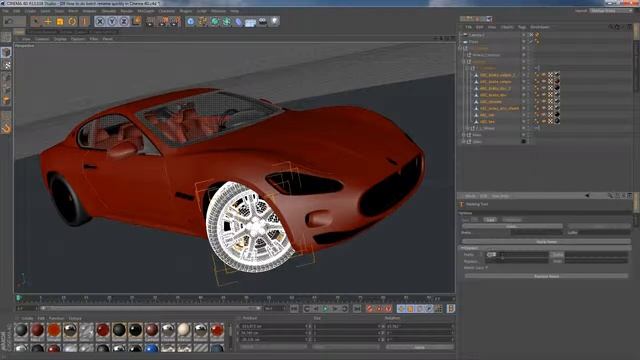Click Render to Picture Viewer icon

click(x=163, y=21)
